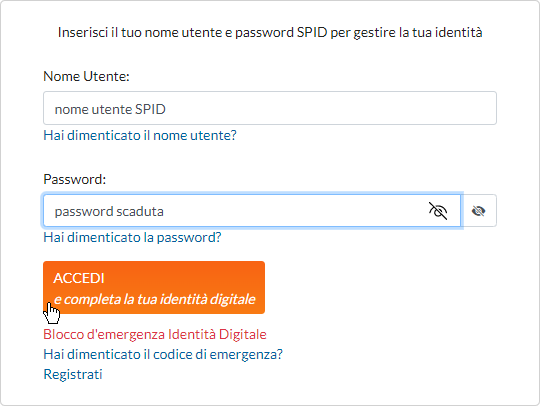Select the placeholder text 'nome utente SPID'
This screenshot has height=406, width=540.
[x=110, y=109]
